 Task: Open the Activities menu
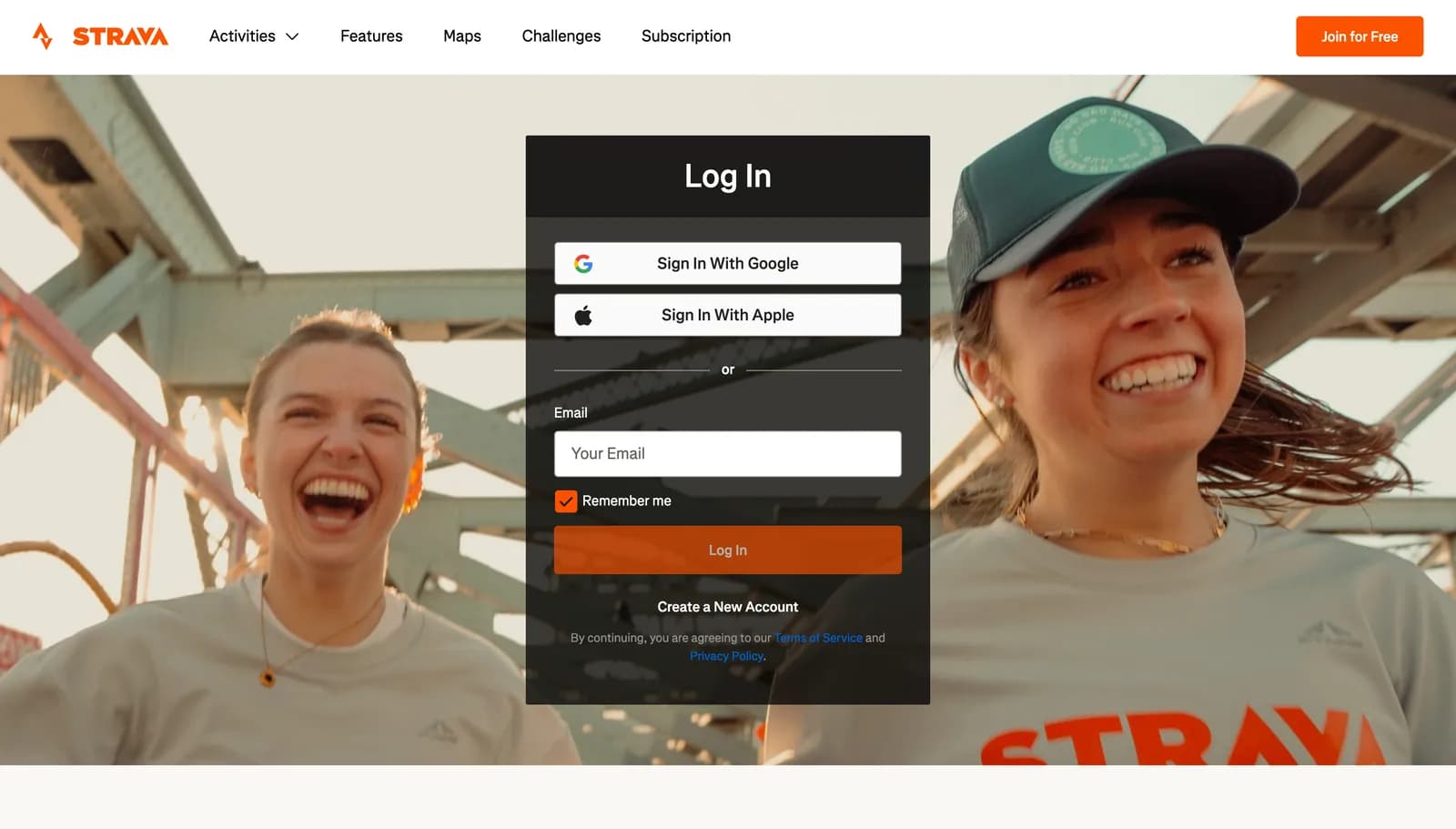click(254, 36)
